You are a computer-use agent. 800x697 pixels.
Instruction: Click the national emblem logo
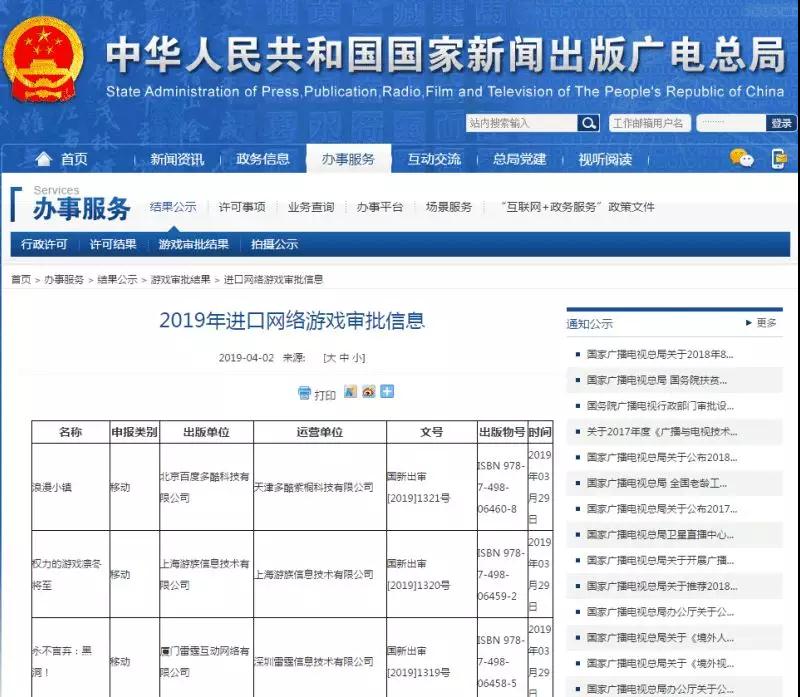point(42,60)
